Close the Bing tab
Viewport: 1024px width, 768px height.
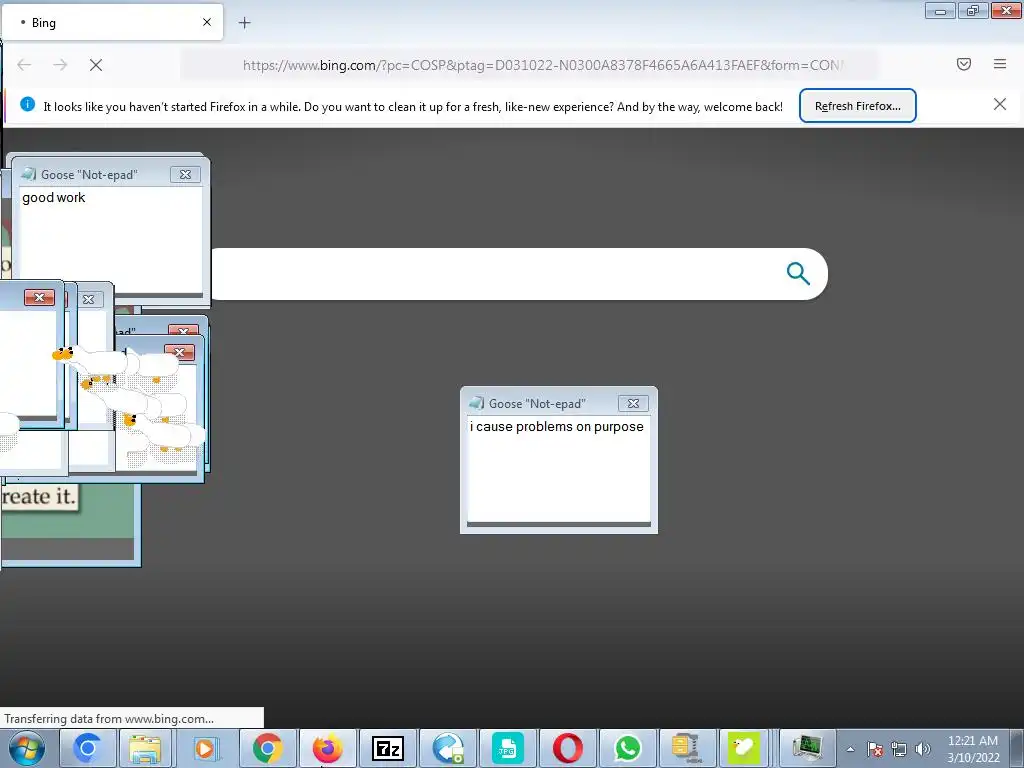pyautogui.click(x=207, y=22)
